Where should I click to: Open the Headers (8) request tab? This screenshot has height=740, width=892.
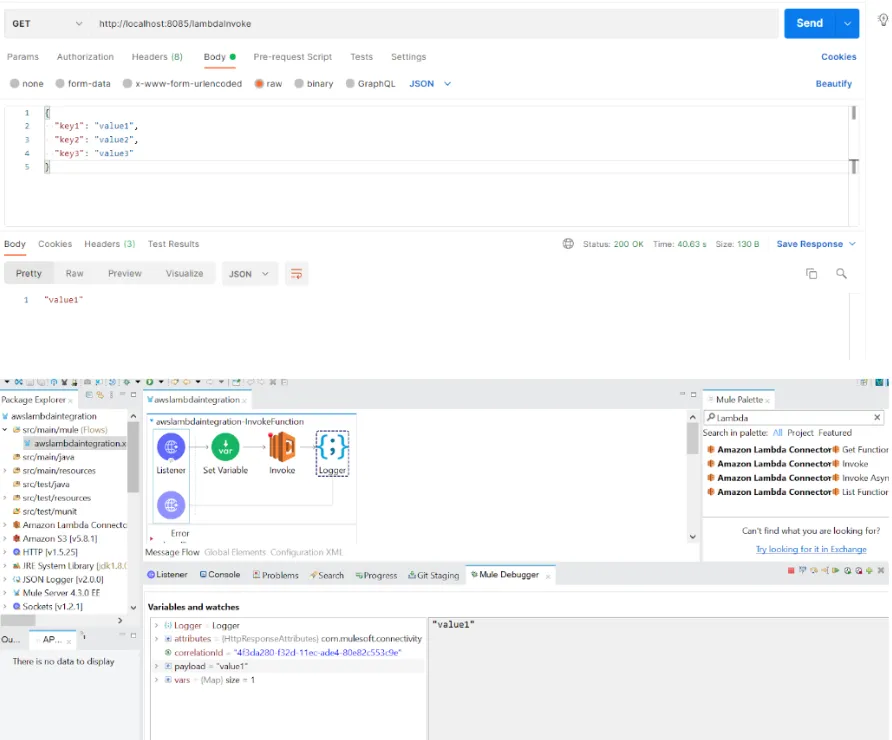157,57
